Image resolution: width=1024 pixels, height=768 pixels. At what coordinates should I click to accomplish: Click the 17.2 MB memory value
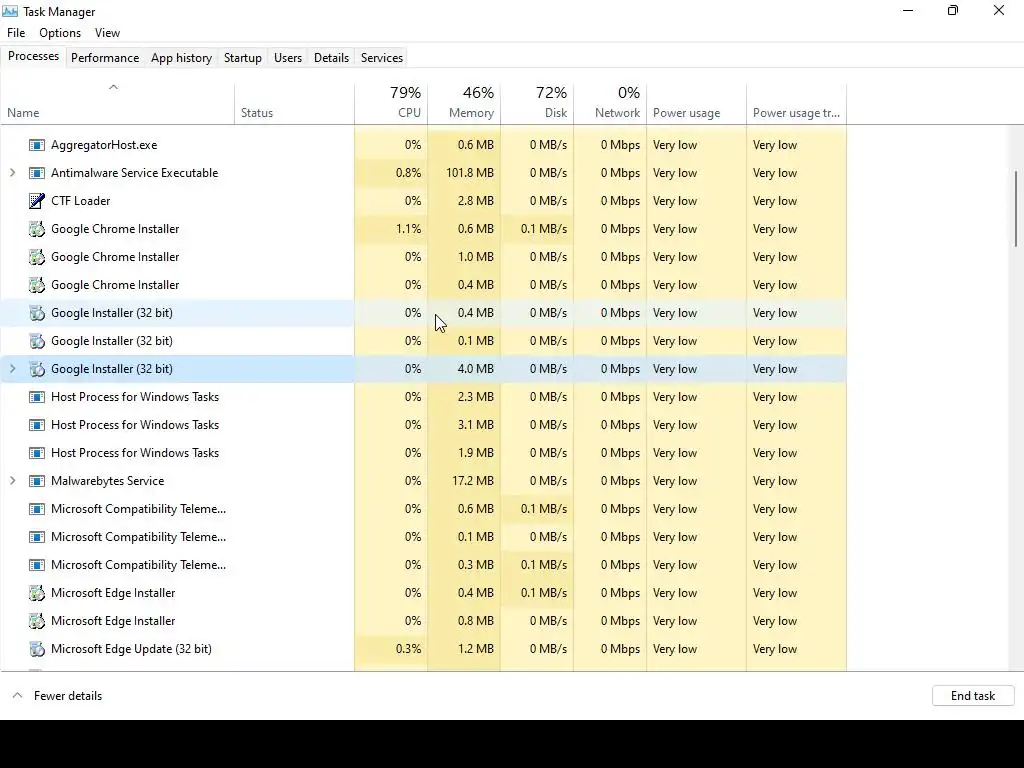click(473, 481)
